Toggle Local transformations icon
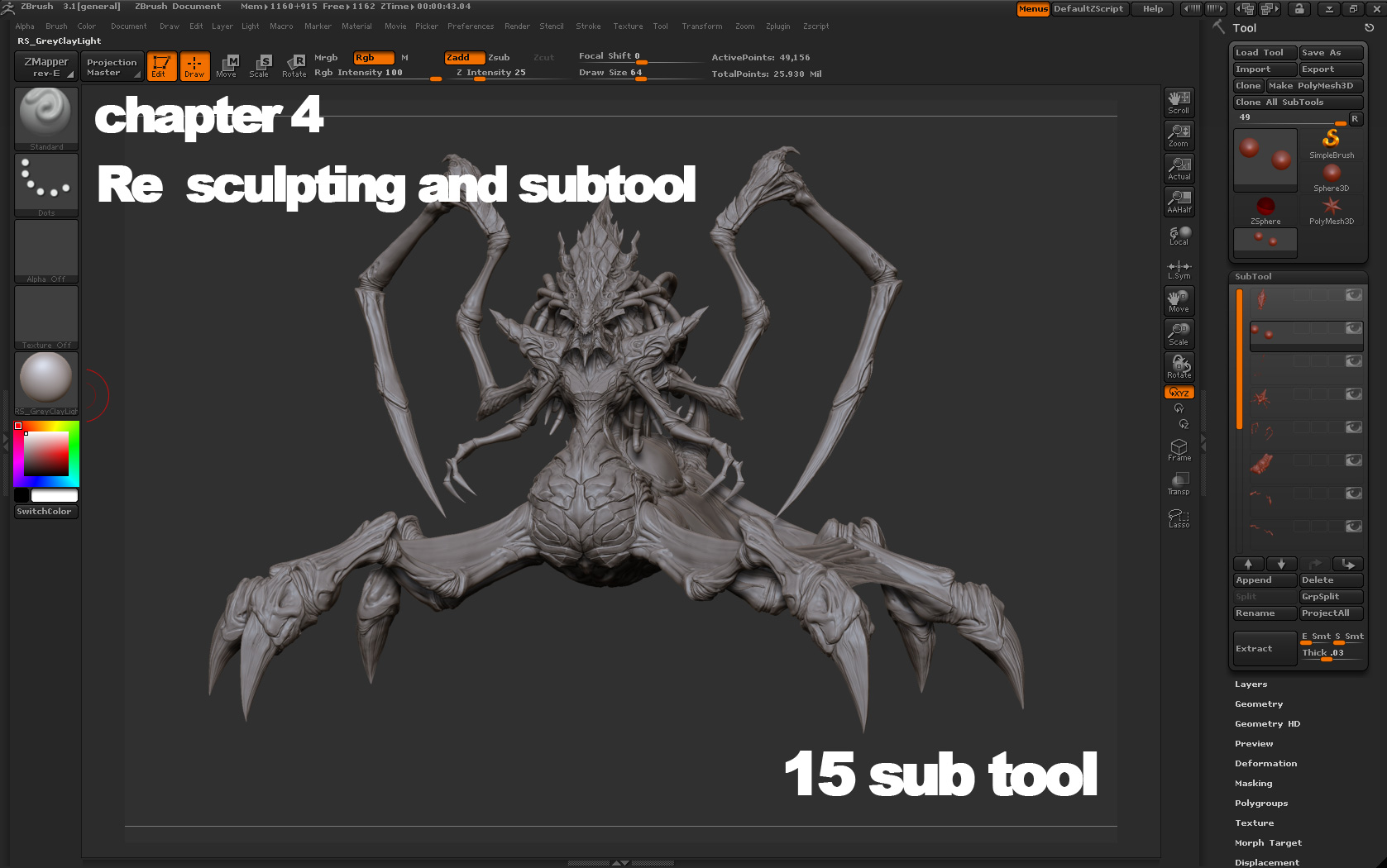Screen dimensions: 1387x868 (1179, 236)
